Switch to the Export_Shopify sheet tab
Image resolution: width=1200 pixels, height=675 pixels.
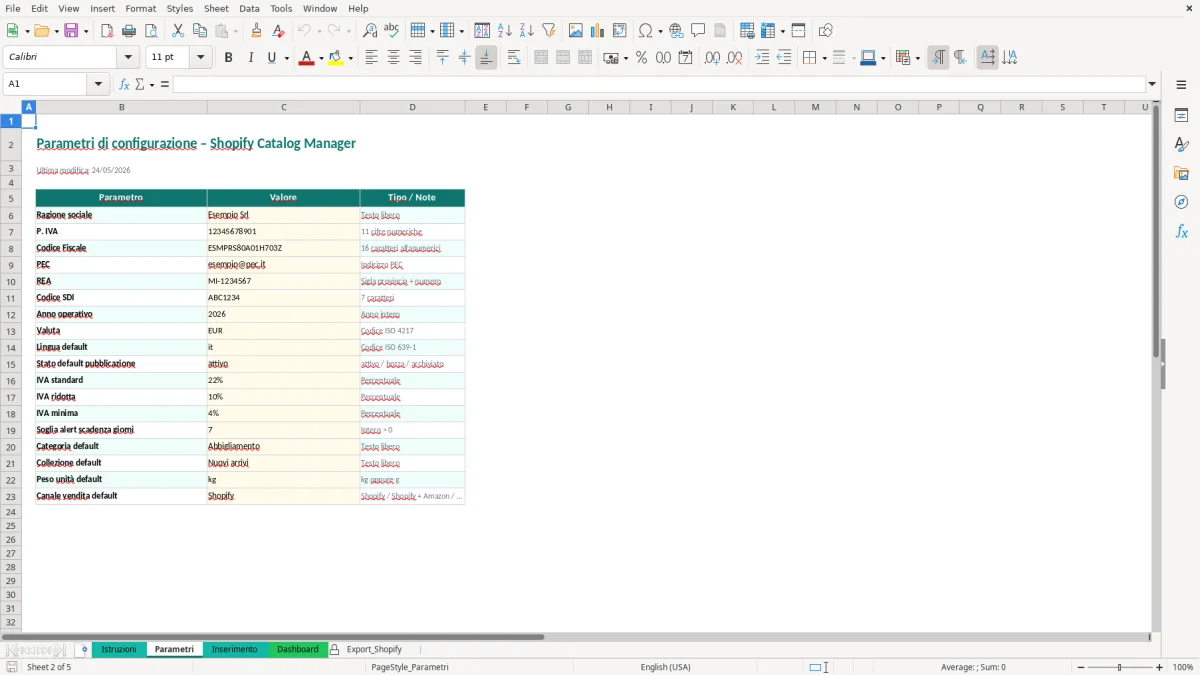coord(374,649)
